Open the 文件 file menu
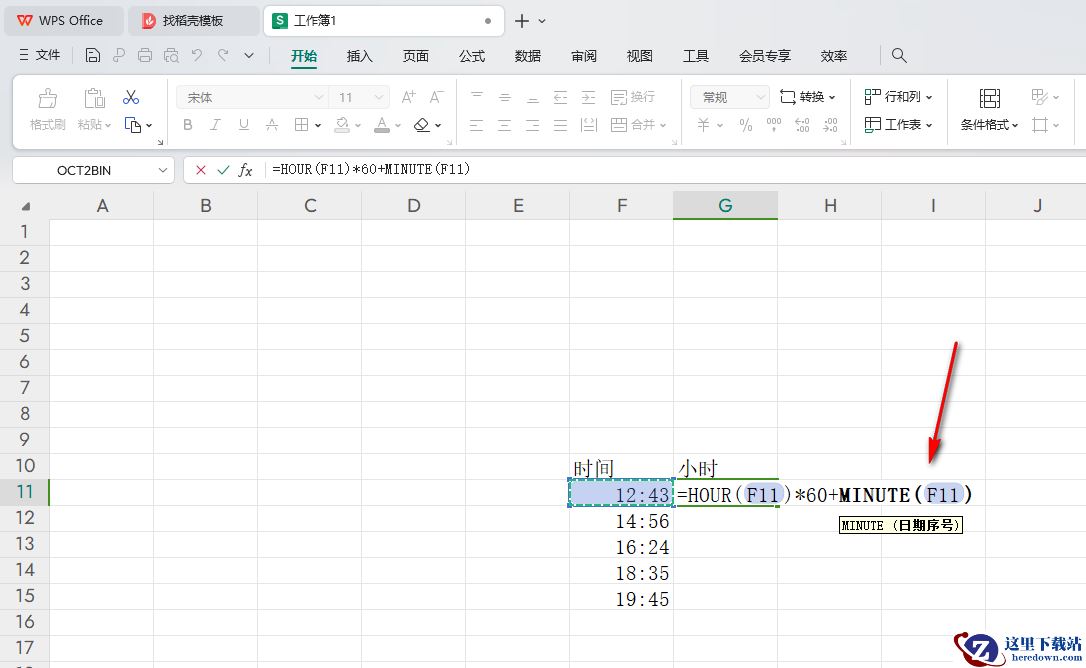The height and width of the screenshot is (668, 1086). (40, 55)
